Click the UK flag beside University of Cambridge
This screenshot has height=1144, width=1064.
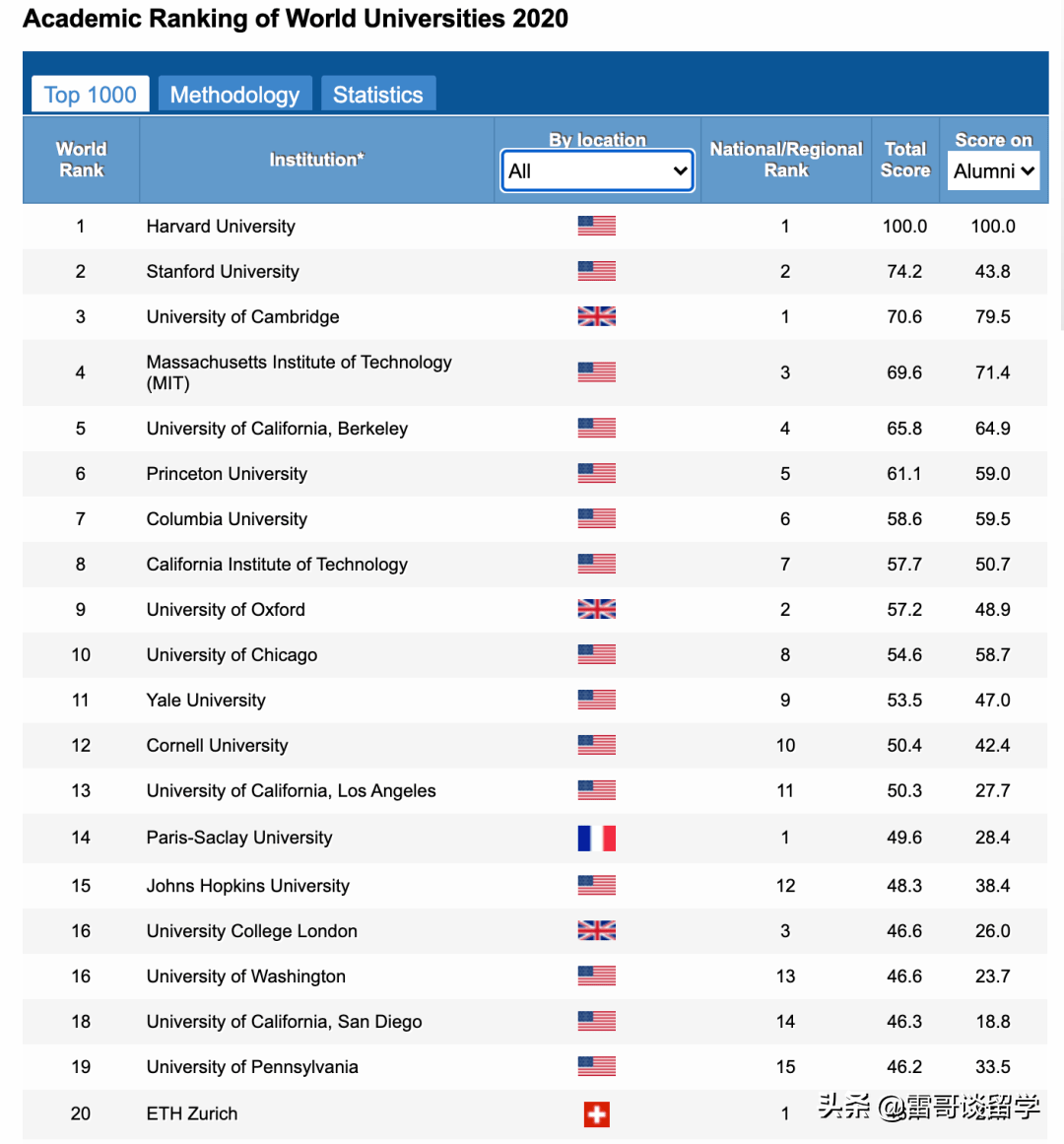(x=597, y=316)
